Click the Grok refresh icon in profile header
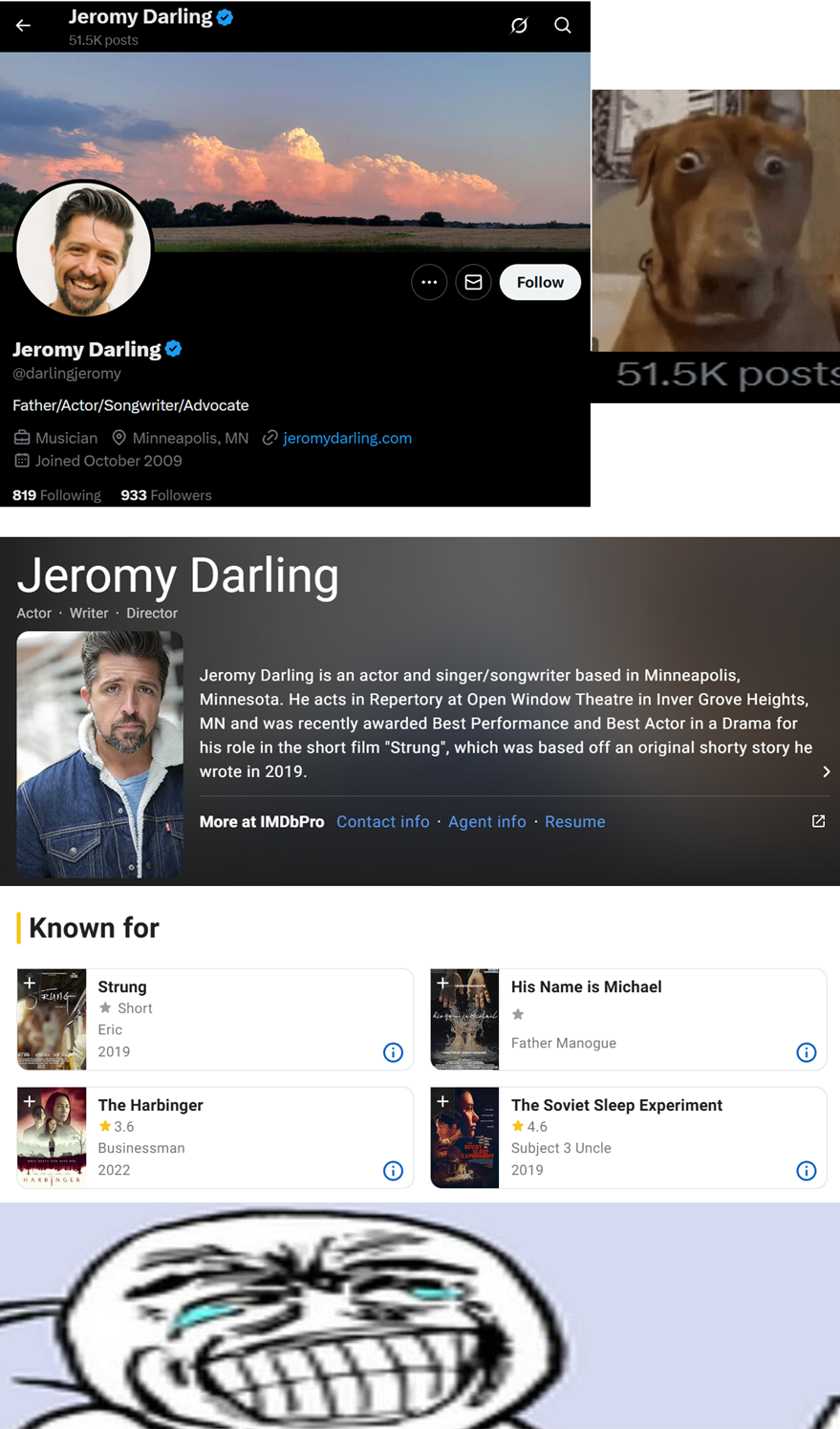840x1429 pixels. tap(519, 26)
